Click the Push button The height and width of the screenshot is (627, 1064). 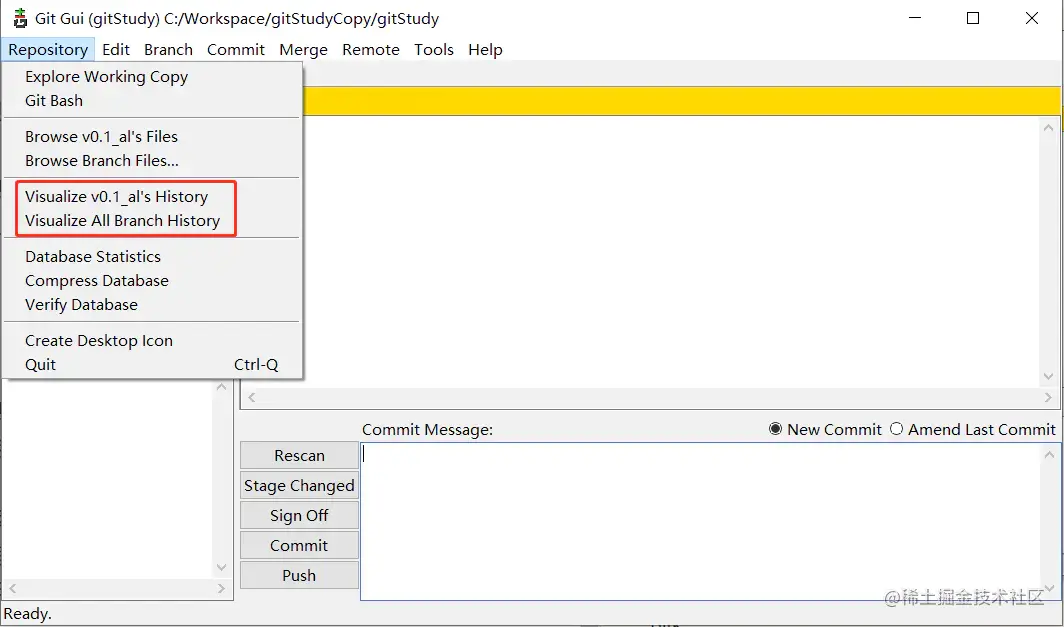point(299,575)
